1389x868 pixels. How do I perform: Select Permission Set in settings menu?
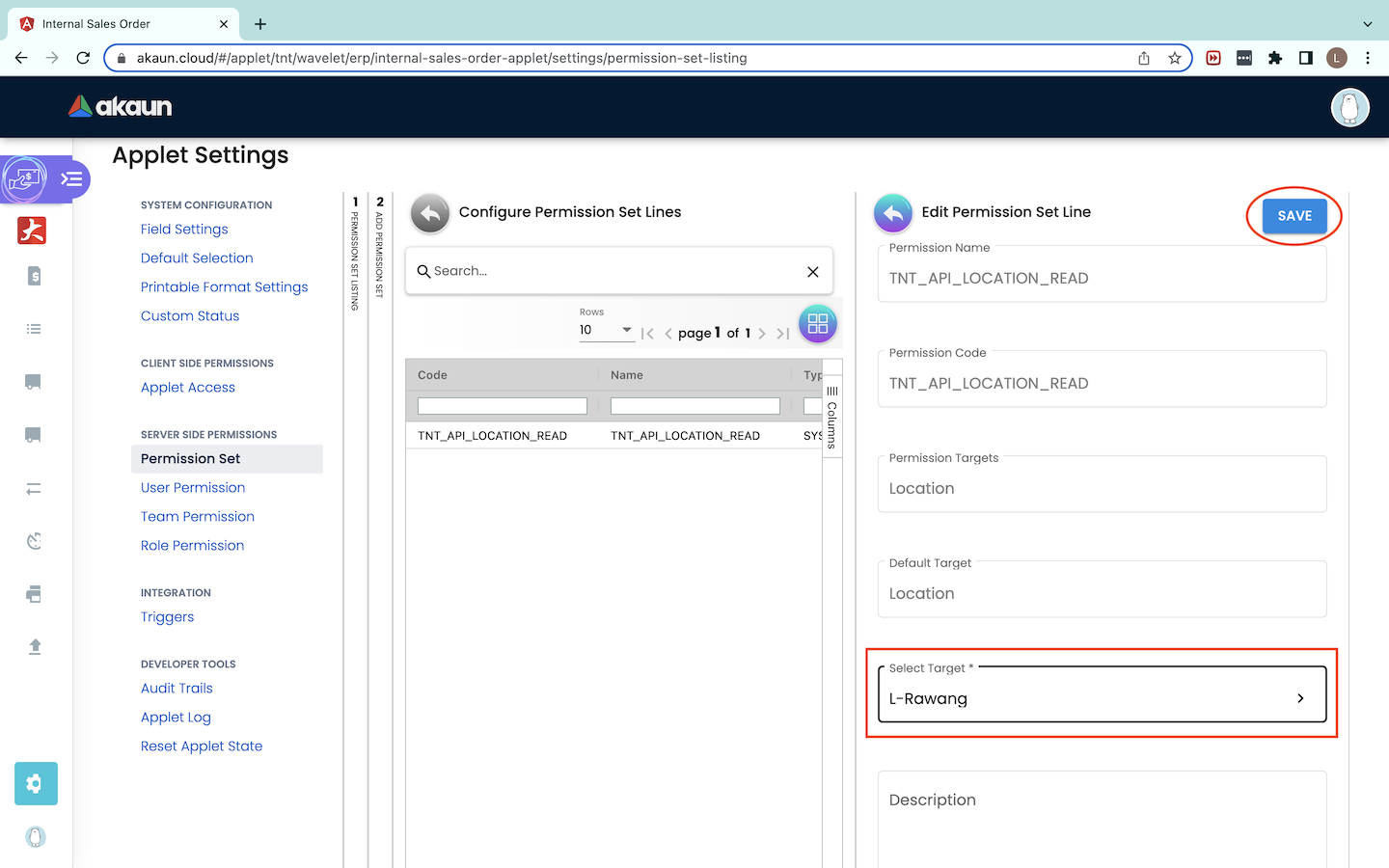pyautogui.click(x=191, y=459)
